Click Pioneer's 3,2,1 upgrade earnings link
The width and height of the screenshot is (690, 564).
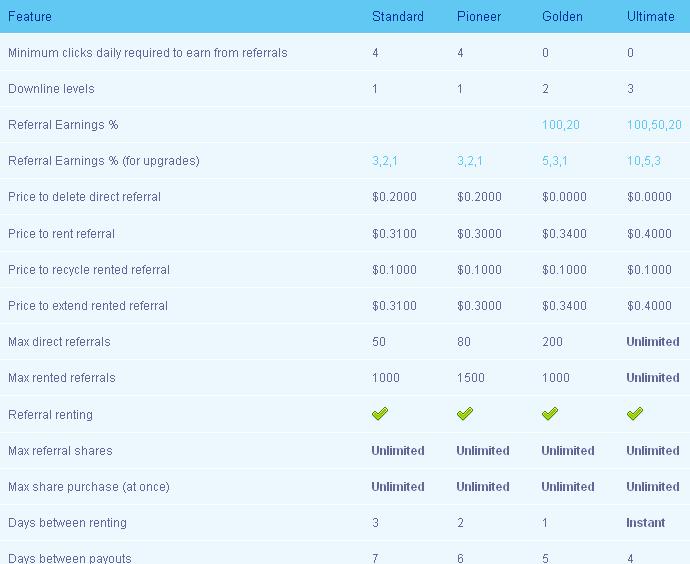pyautogui.click(x=470, y=161)
